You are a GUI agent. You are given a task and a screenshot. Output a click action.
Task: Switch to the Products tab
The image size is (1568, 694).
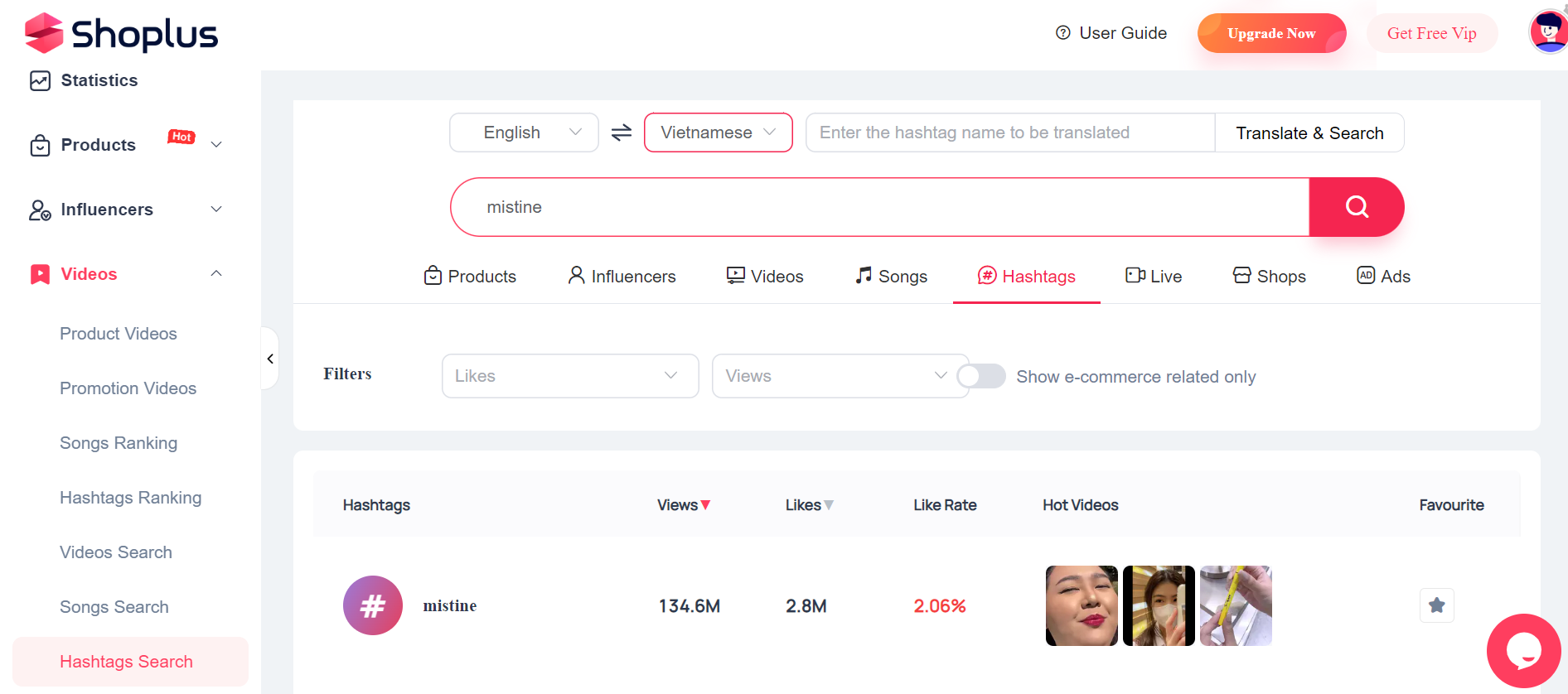point(470,277)
